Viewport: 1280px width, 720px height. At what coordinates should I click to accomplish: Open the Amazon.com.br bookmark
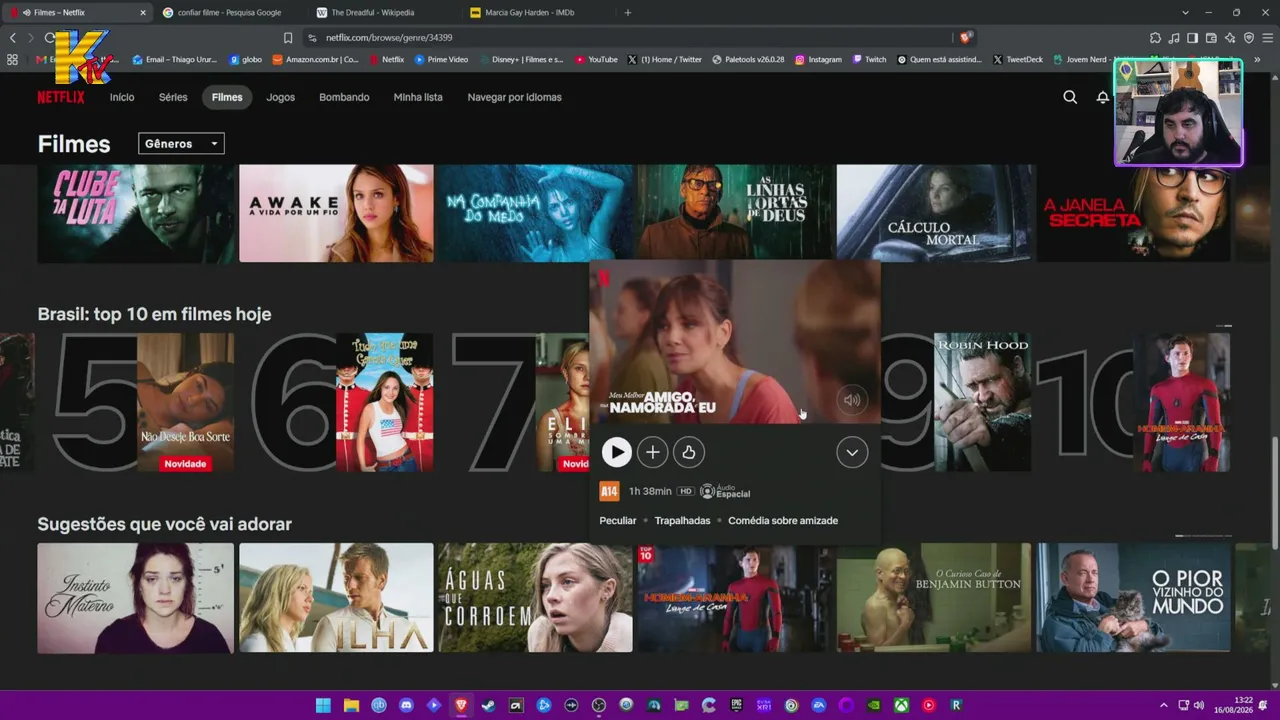click(315, 59)
